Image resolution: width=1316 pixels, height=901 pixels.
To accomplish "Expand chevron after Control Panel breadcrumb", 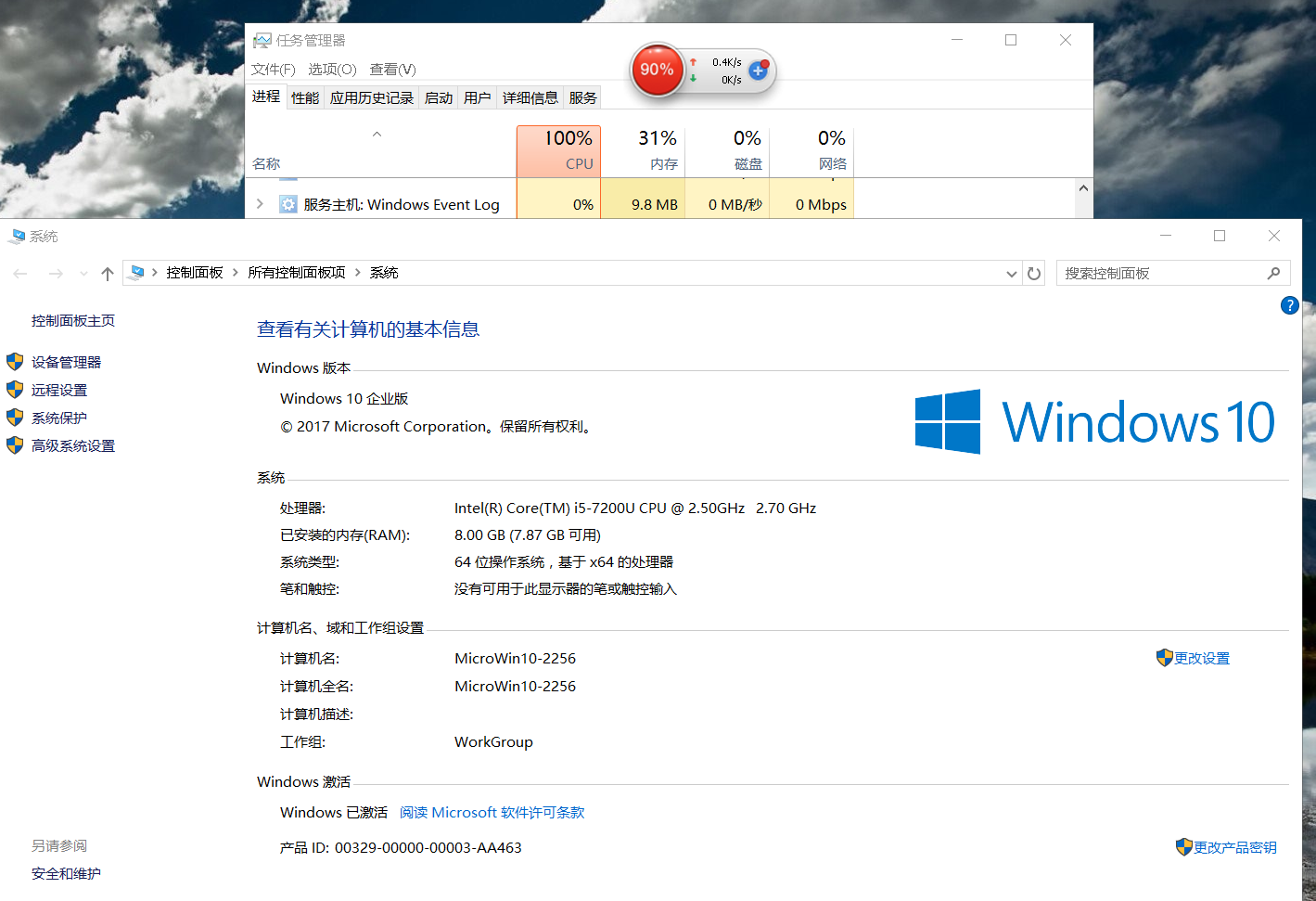I will (x=236, y=273).
